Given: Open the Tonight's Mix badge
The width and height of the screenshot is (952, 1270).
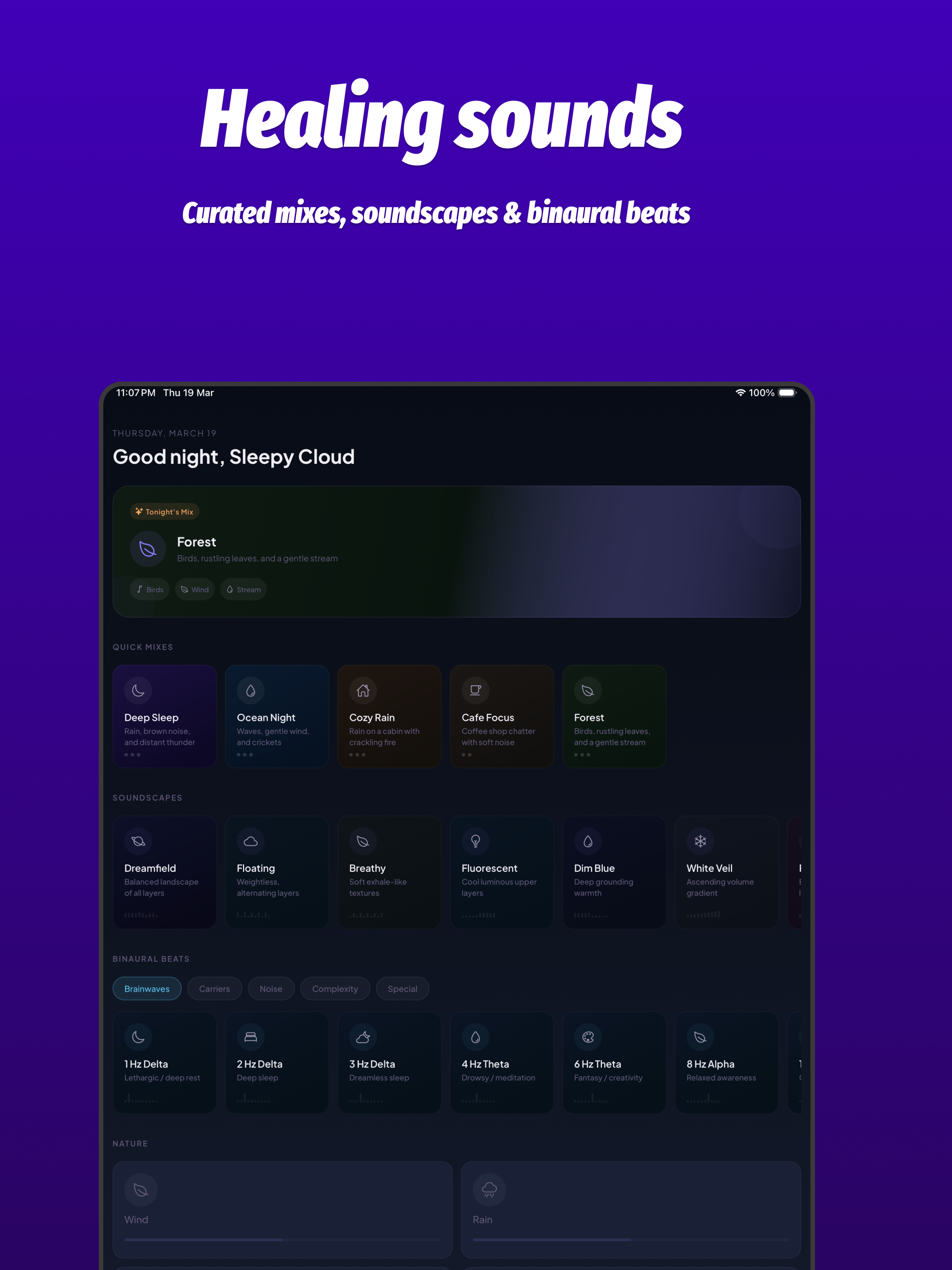Looking at the screenshot, I should pyautogui.click(x=165, y=512).
